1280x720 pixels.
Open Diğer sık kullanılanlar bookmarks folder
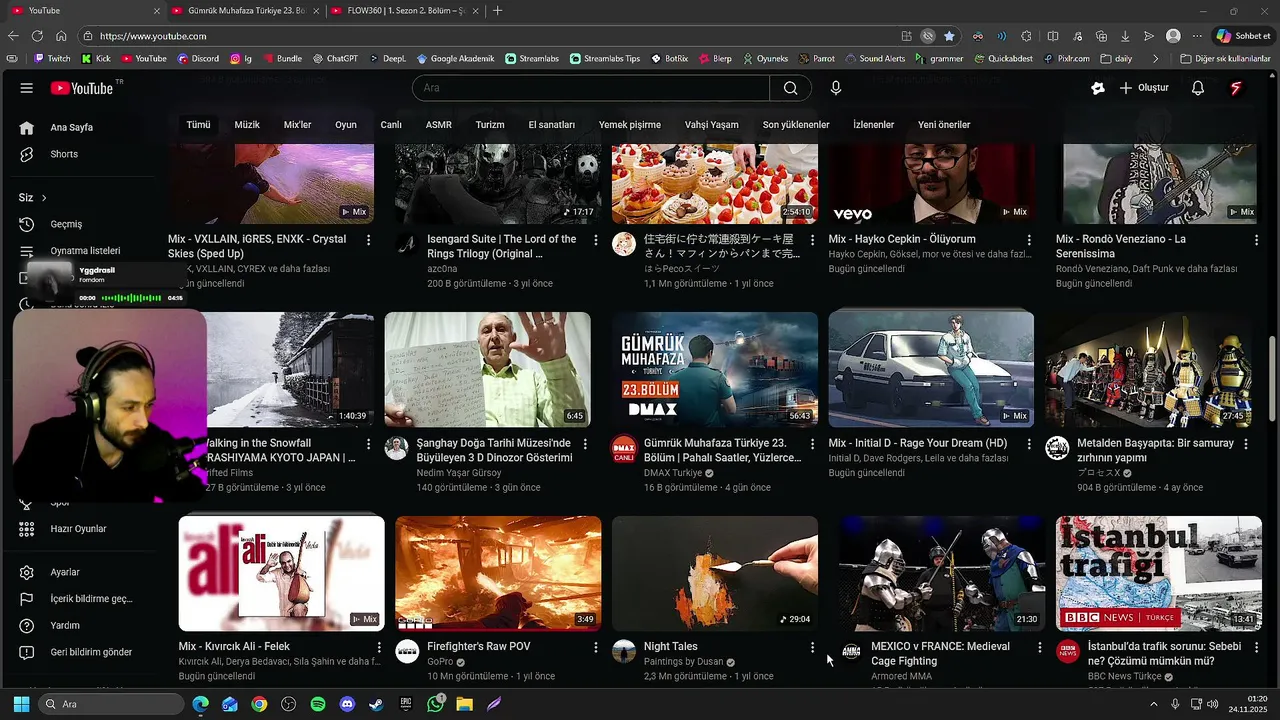pos(1225,59)
